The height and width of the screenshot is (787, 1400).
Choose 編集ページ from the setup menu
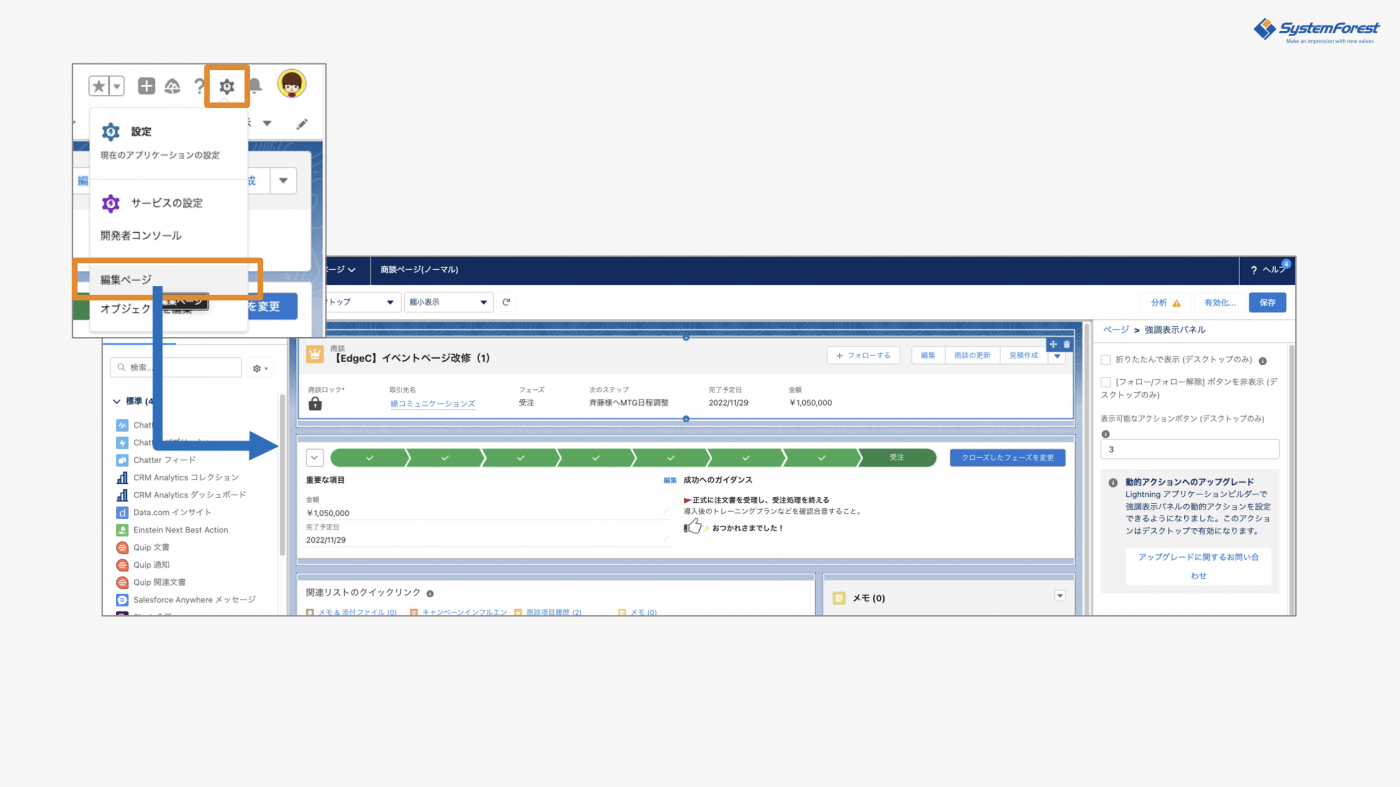tap(126, 279)
